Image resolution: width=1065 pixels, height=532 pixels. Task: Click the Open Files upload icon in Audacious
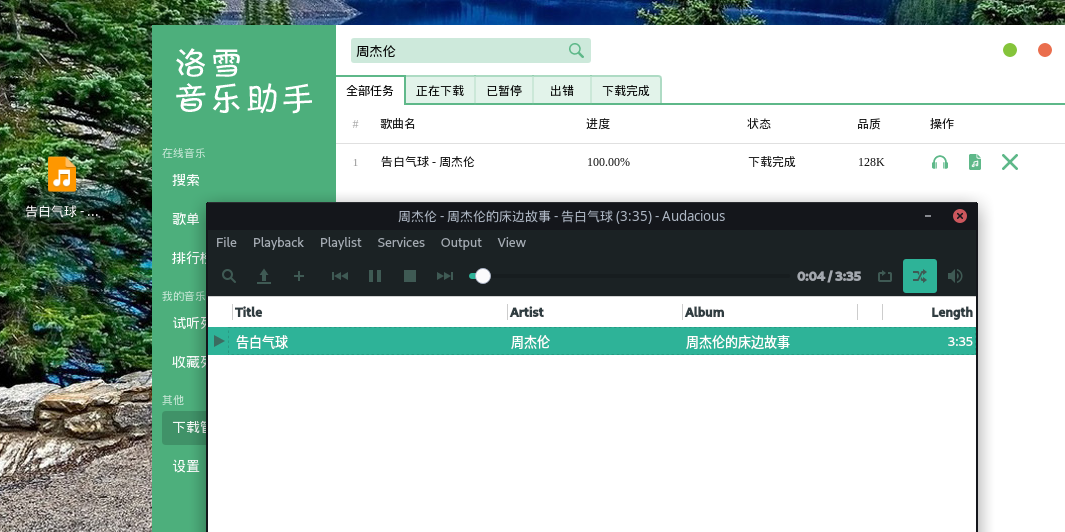pos(264,276)
